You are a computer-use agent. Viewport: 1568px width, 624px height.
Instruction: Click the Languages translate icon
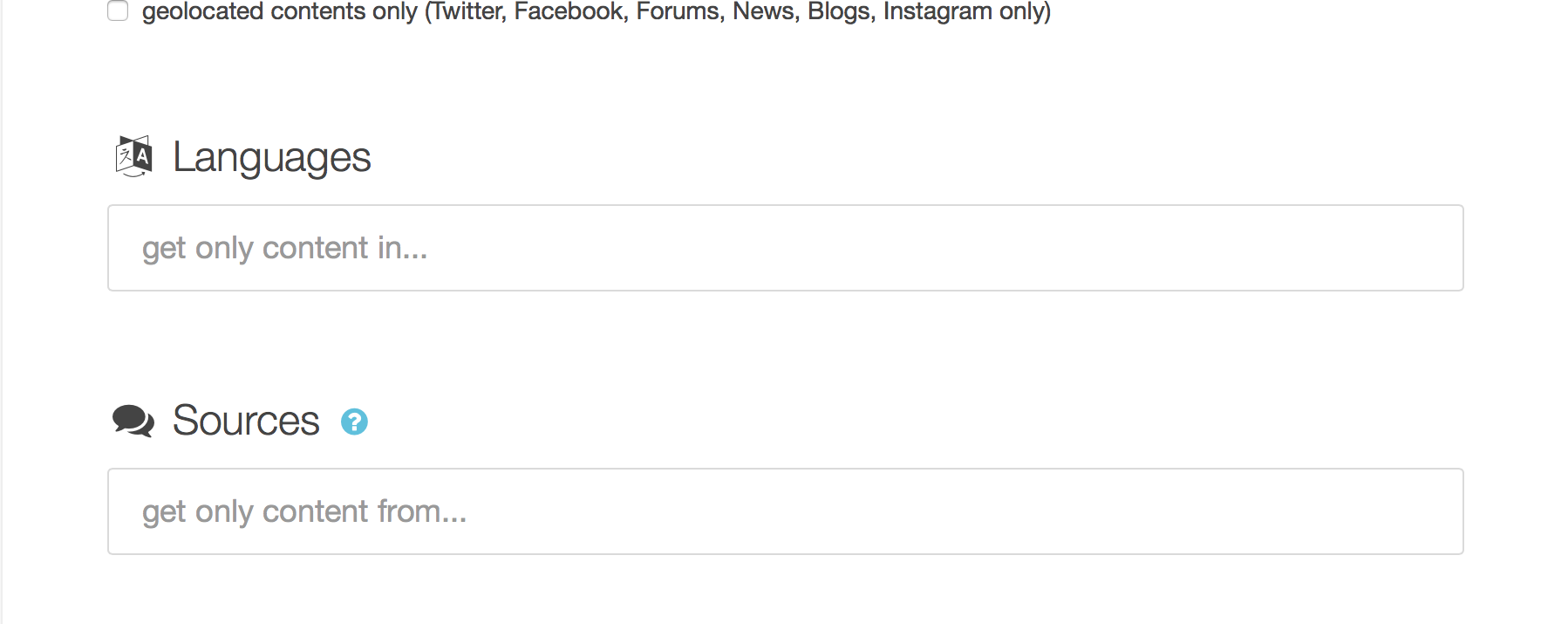click(134, 156)
